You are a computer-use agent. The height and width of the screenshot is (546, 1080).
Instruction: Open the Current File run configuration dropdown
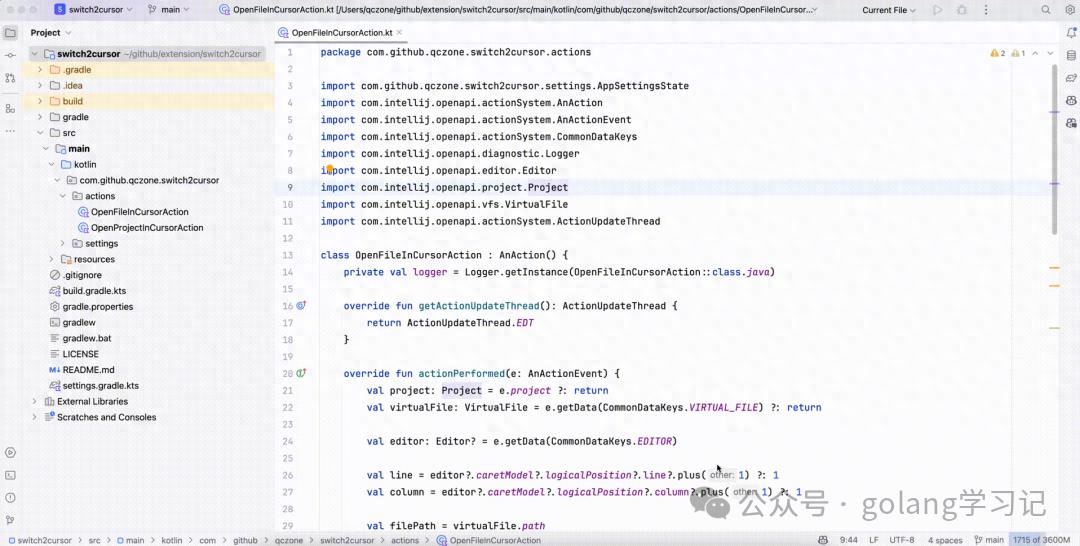click(889, 10)
